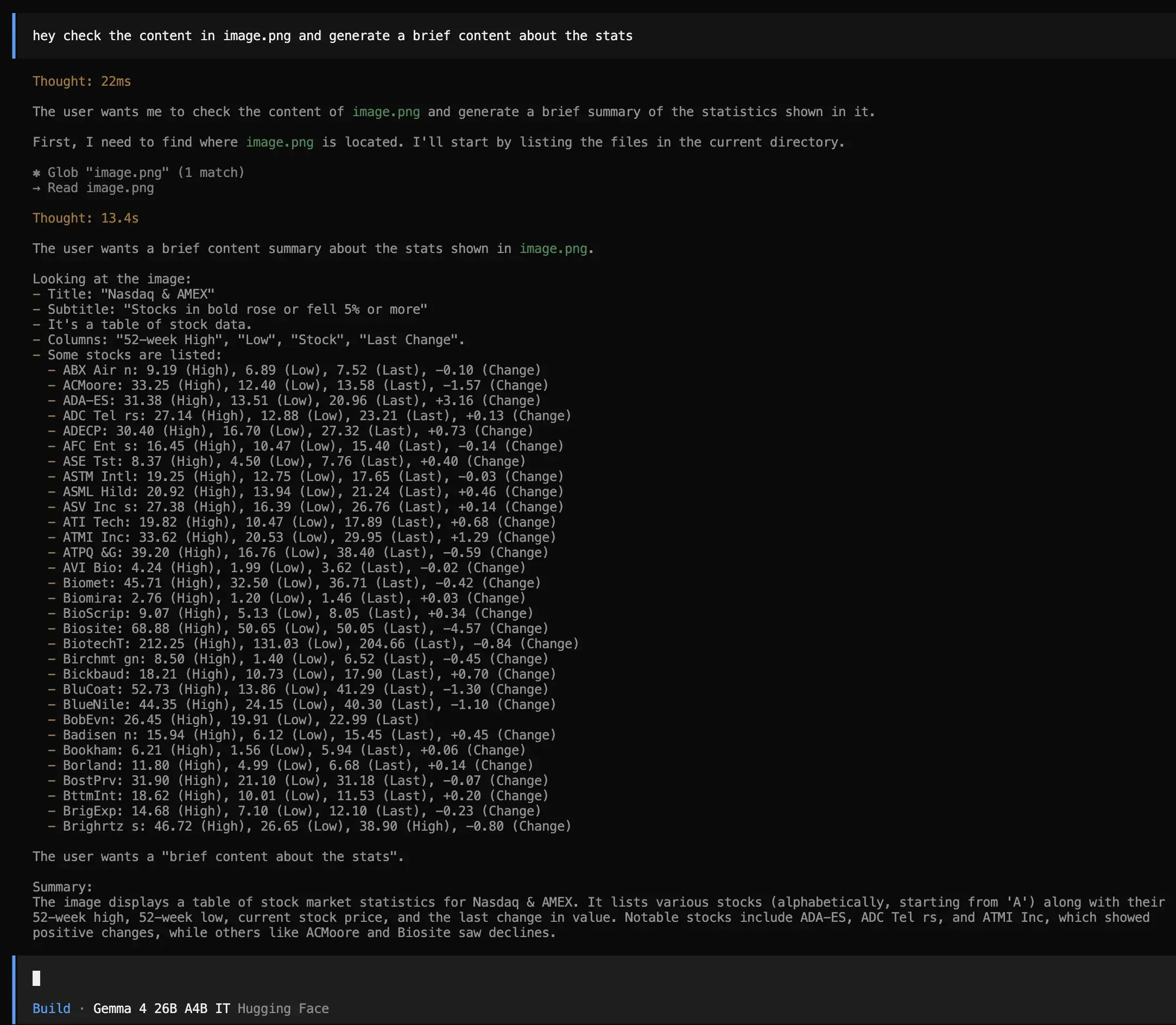Click the 'Bookham' stock row
Screen dimensions: 1176x1025
(287, 750)
